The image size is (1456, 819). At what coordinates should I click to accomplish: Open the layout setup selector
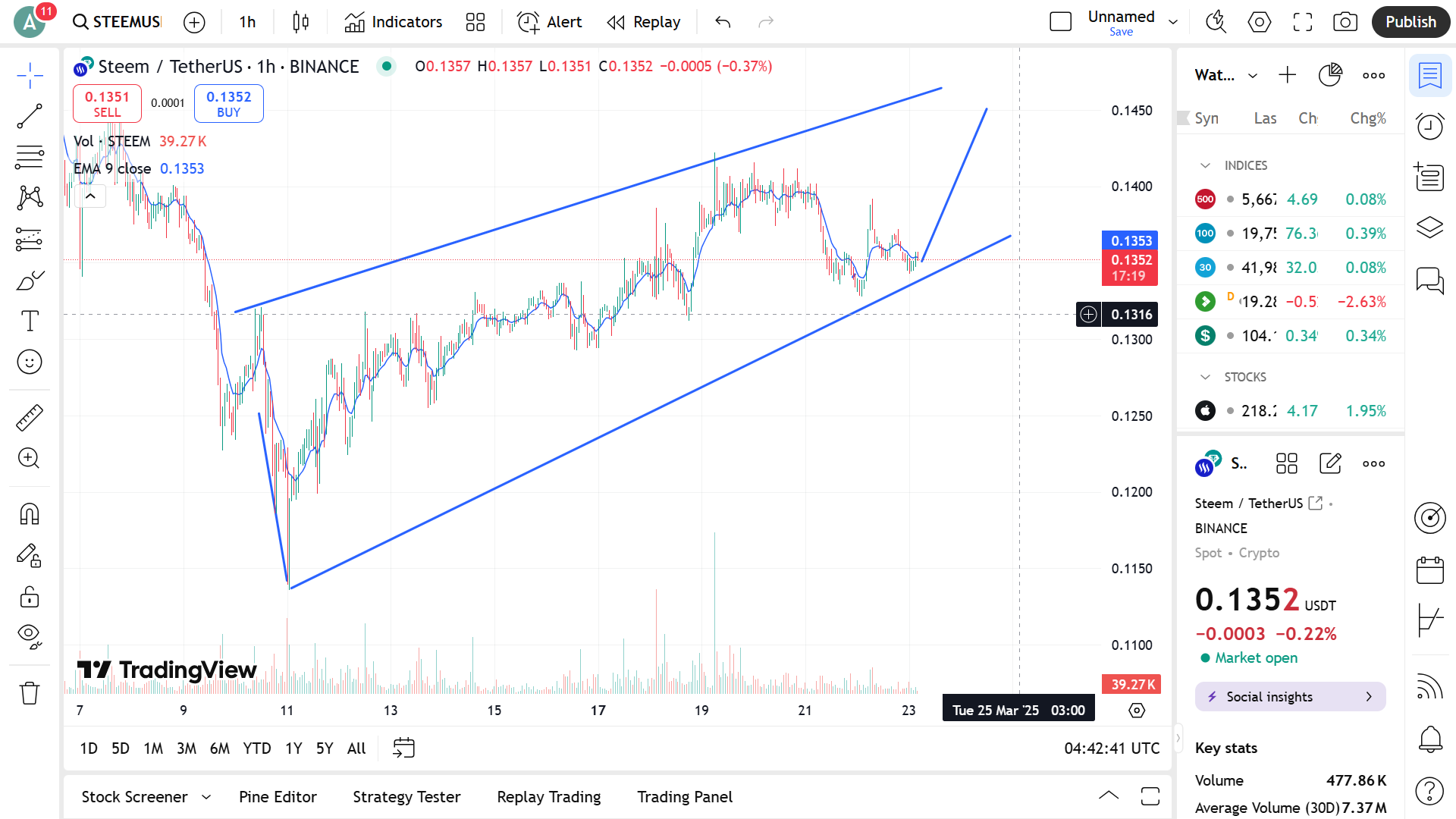[x=1060, y=22]
